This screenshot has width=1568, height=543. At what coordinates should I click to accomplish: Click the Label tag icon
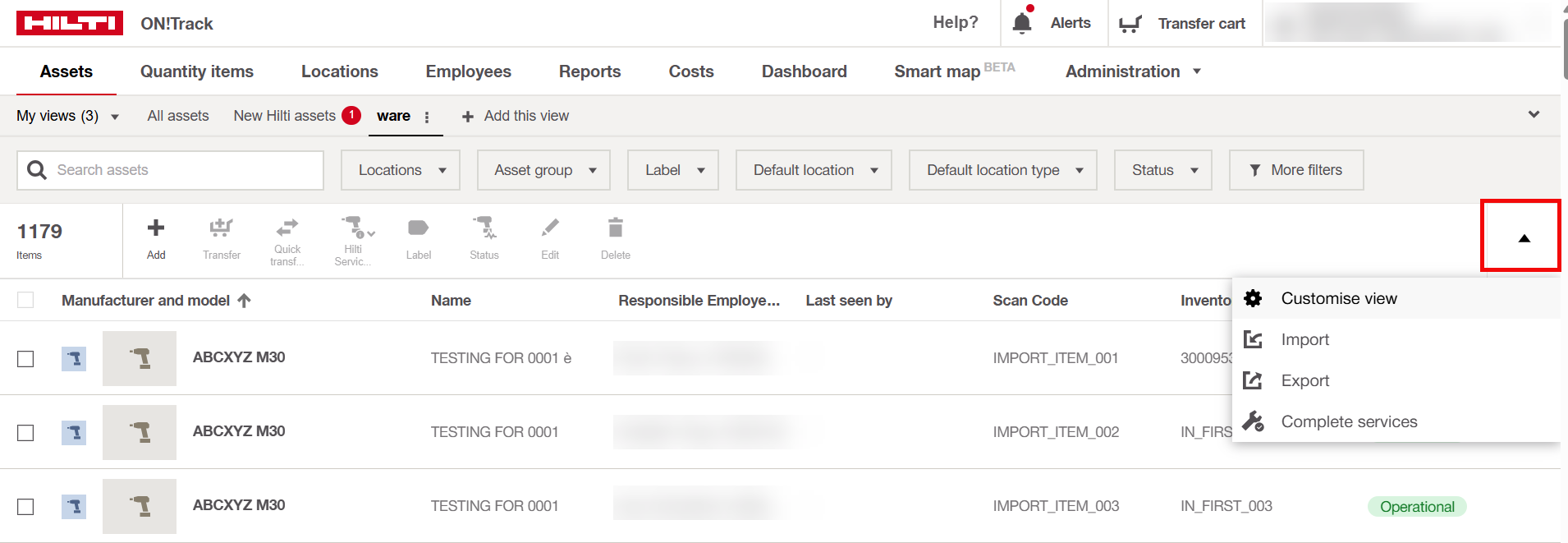418,228
